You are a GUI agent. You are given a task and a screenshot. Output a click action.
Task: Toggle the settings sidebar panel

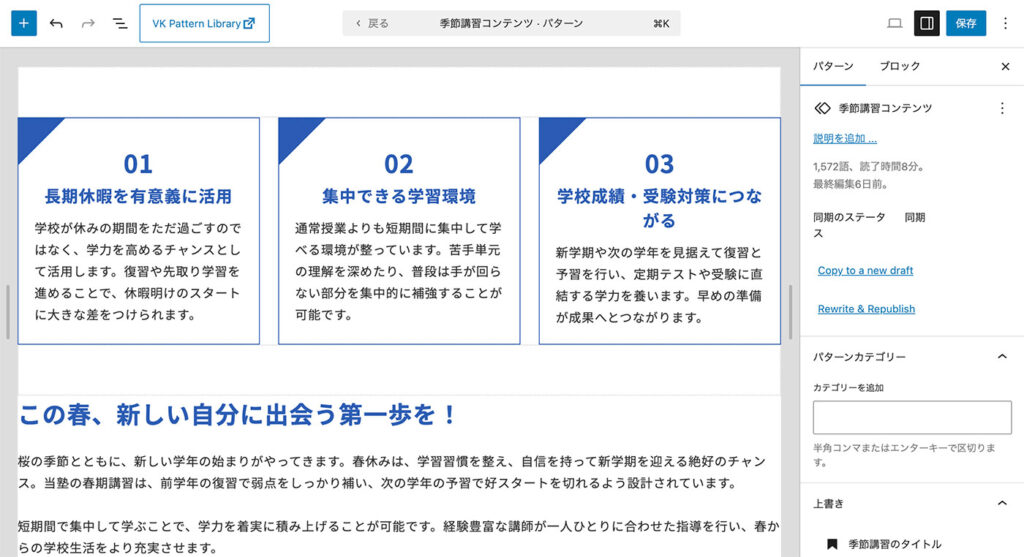927,23
